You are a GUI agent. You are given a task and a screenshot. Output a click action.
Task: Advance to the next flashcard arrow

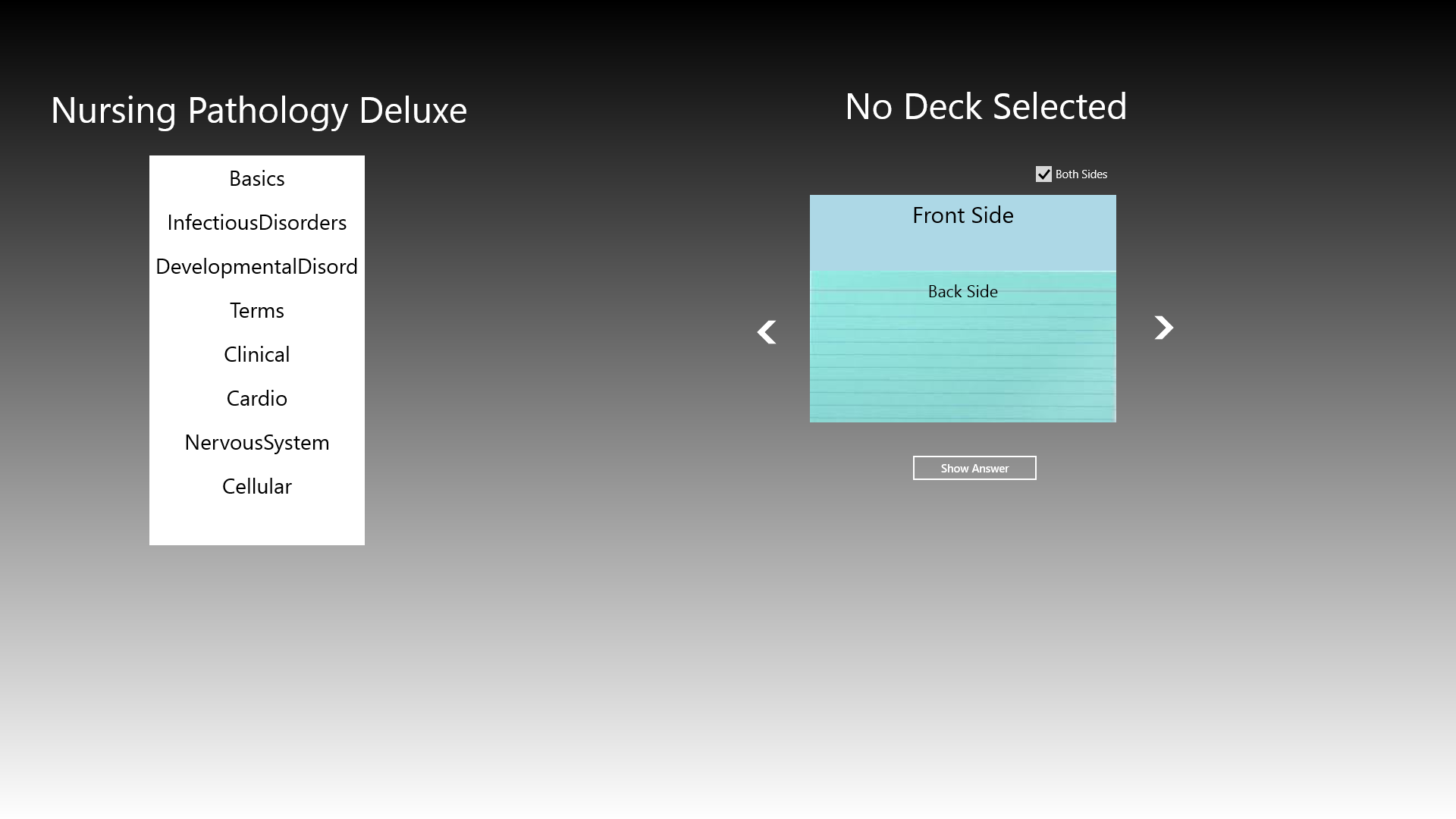click(1163, 327)
